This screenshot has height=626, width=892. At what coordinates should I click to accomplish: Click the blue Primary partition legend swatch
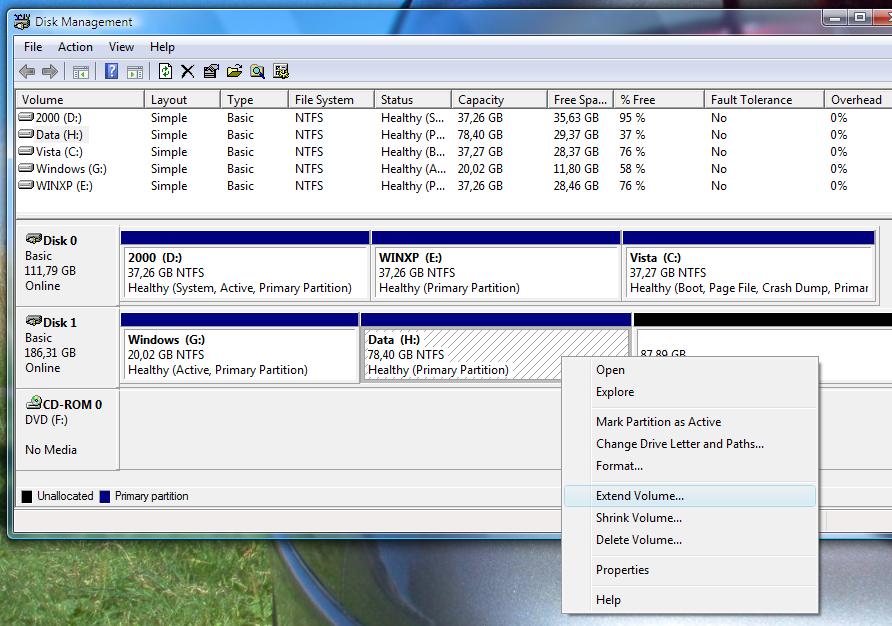click(105, 496)
